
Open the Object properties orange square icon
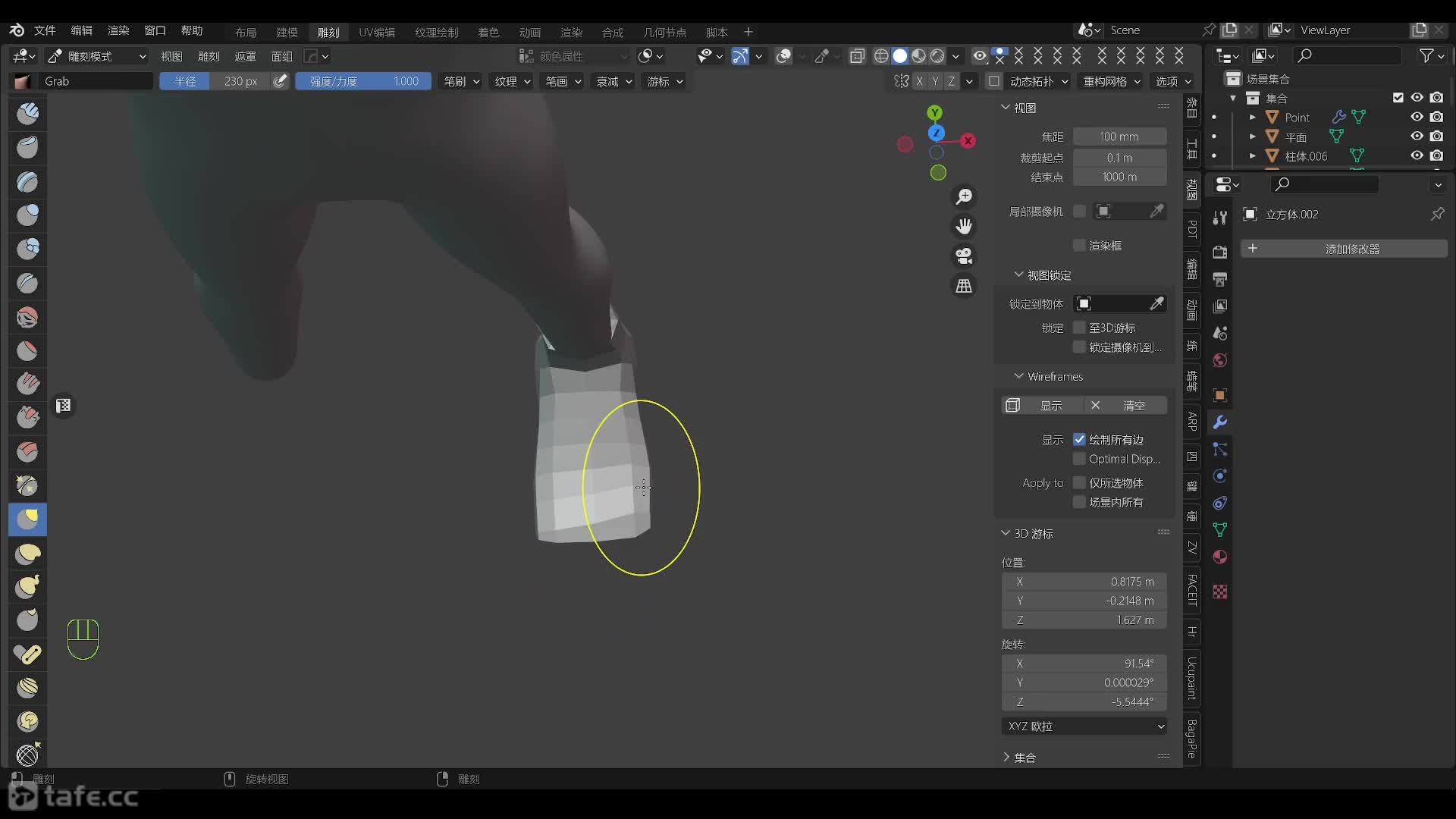pyautogui.click(x=1220, y=395)
